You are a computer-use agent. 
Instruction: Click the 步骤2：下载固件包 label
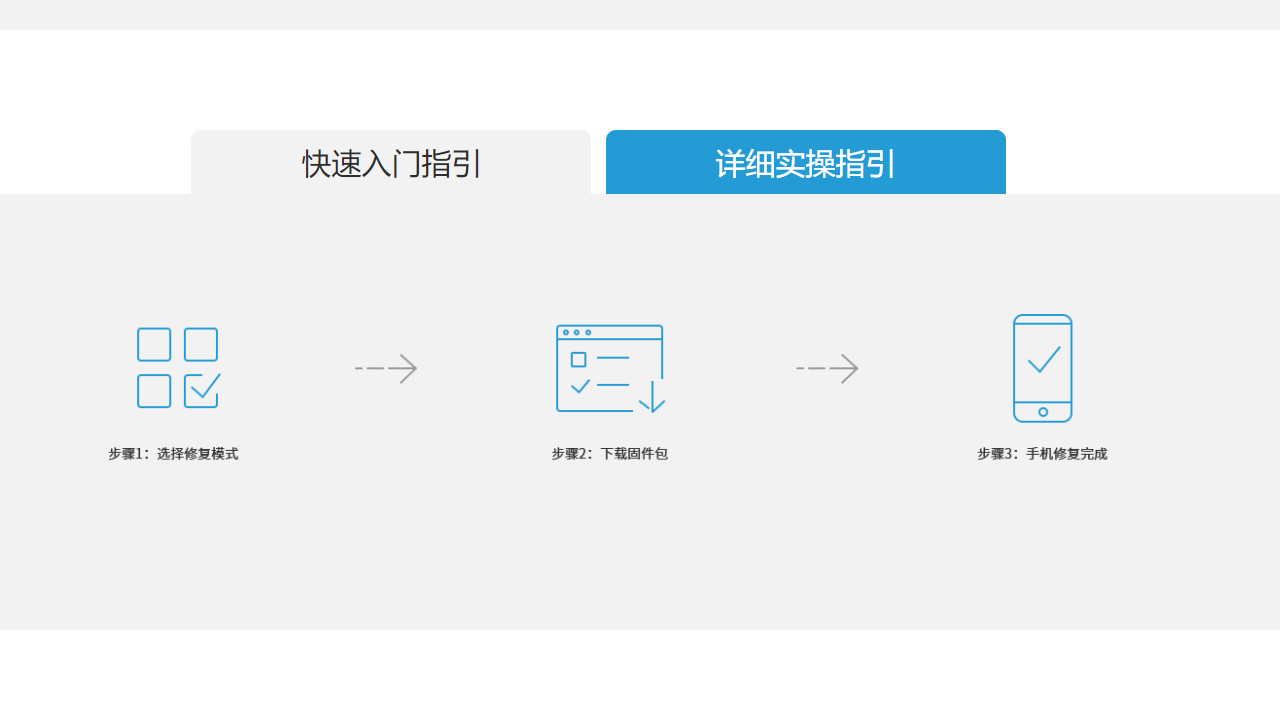pos(609,454)
